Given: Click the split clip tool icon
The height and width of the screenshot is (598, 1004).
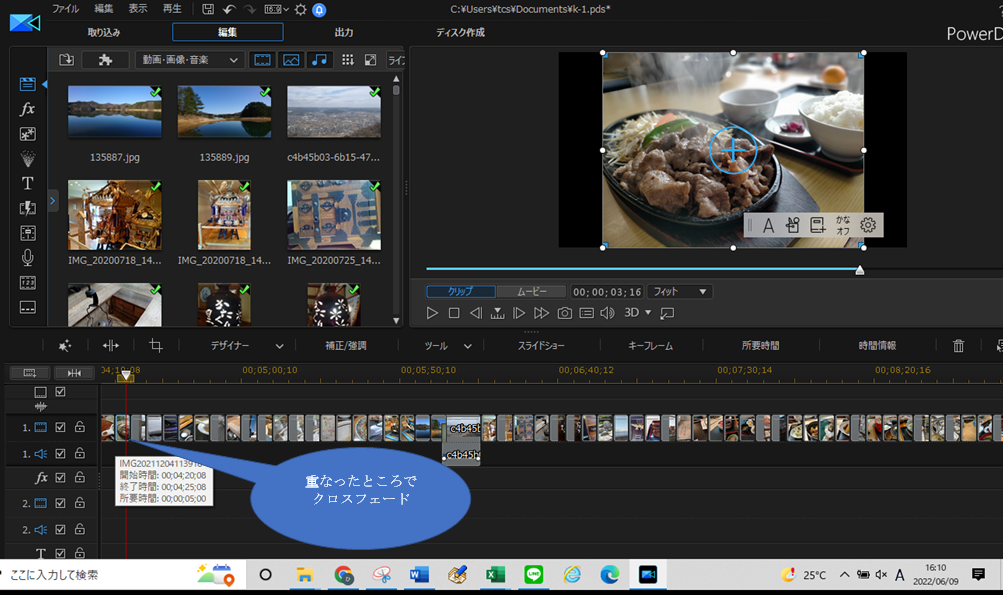Looking at the screenshot, I should (x=110, y=346).
